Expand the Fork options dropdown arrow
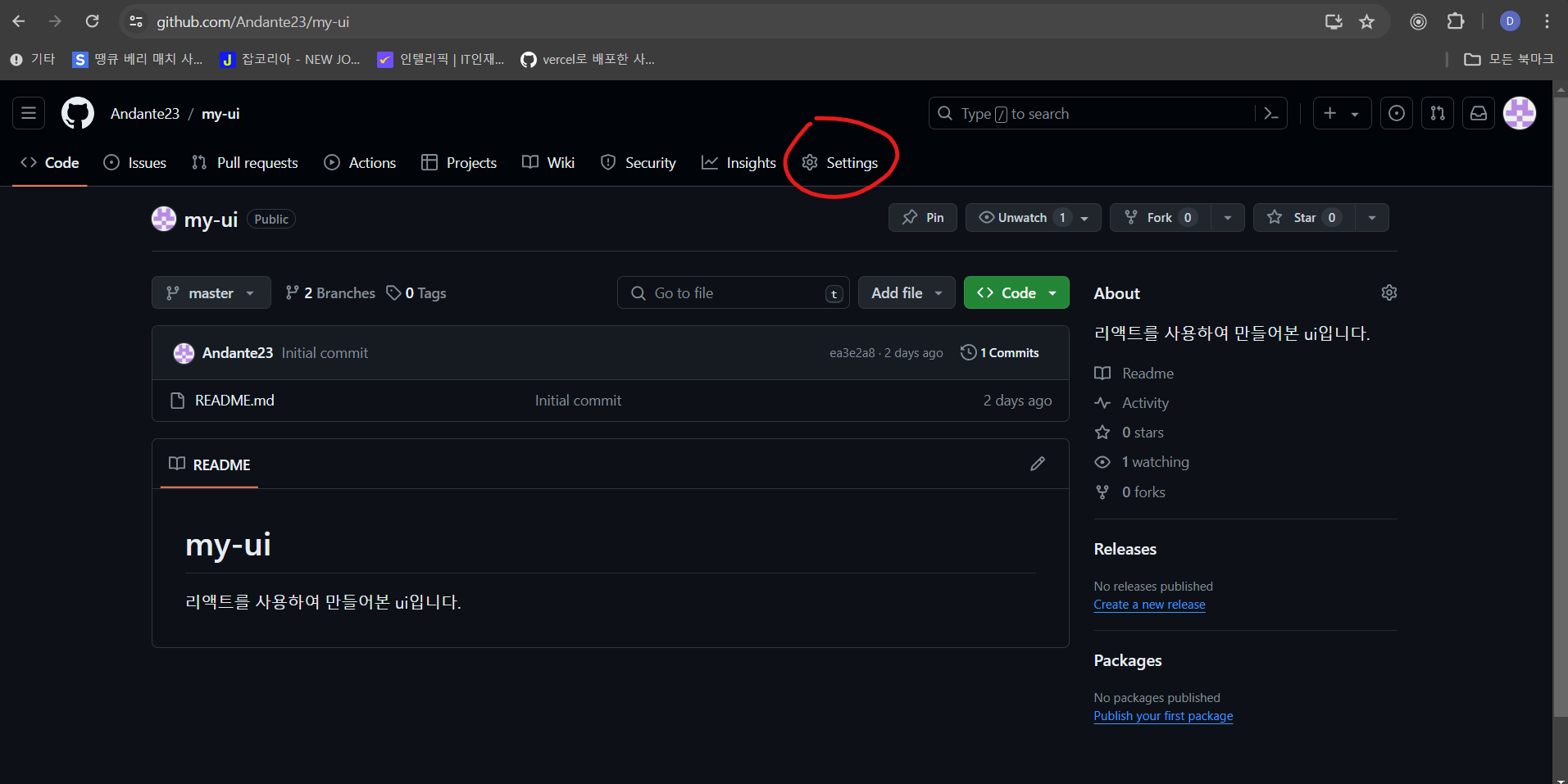Viewport: 1568px width, 784px height. click(x=1227, y=218)
